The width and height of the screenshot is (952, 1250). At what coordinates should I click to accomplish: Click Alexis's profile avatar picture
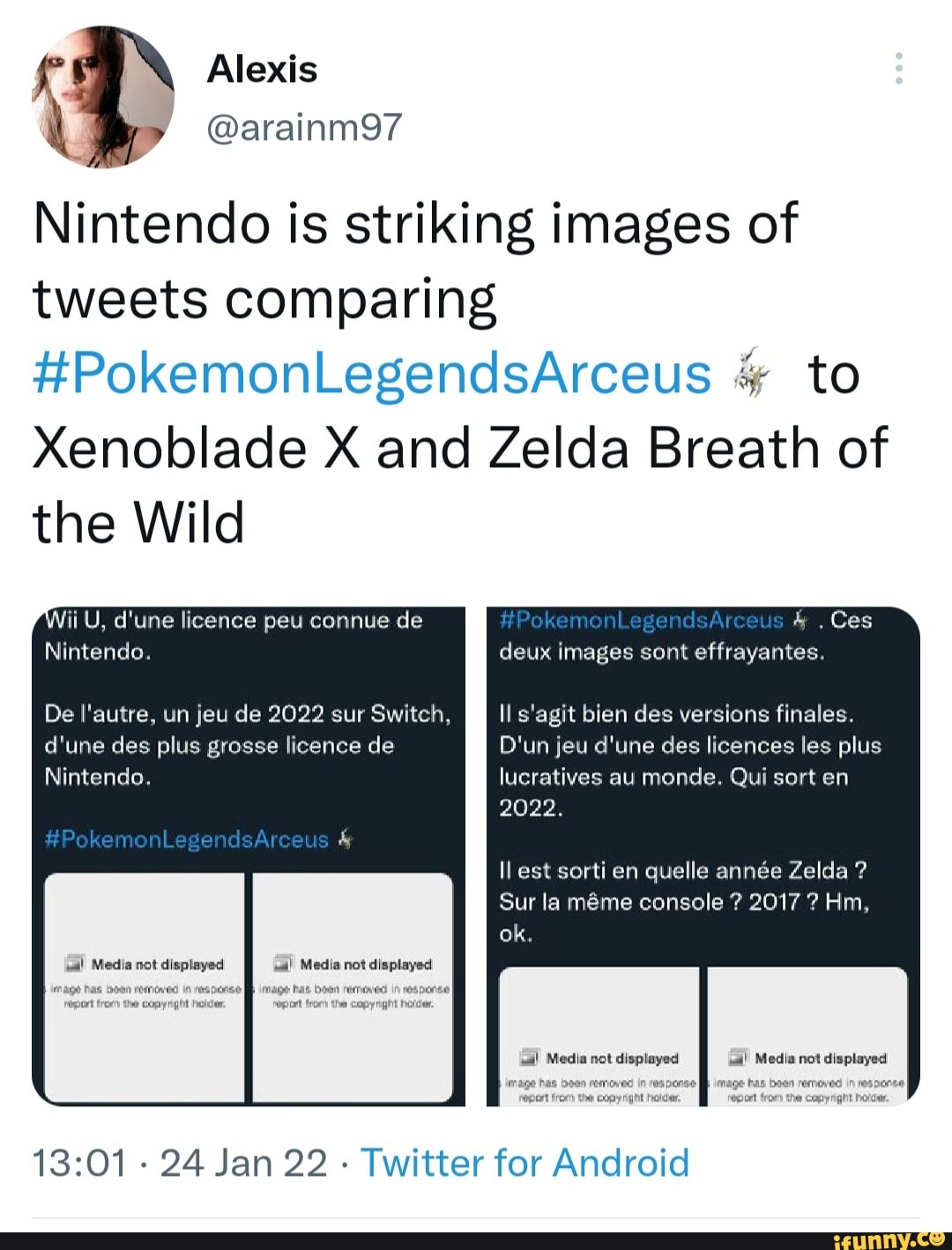tap(102, 96)
